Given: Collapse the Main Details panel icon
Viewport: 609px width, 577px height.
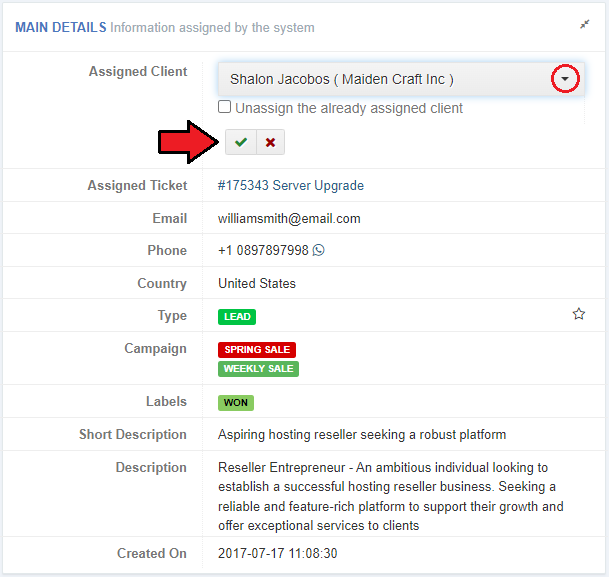Looking at the screenshot, I should point(585,24).
